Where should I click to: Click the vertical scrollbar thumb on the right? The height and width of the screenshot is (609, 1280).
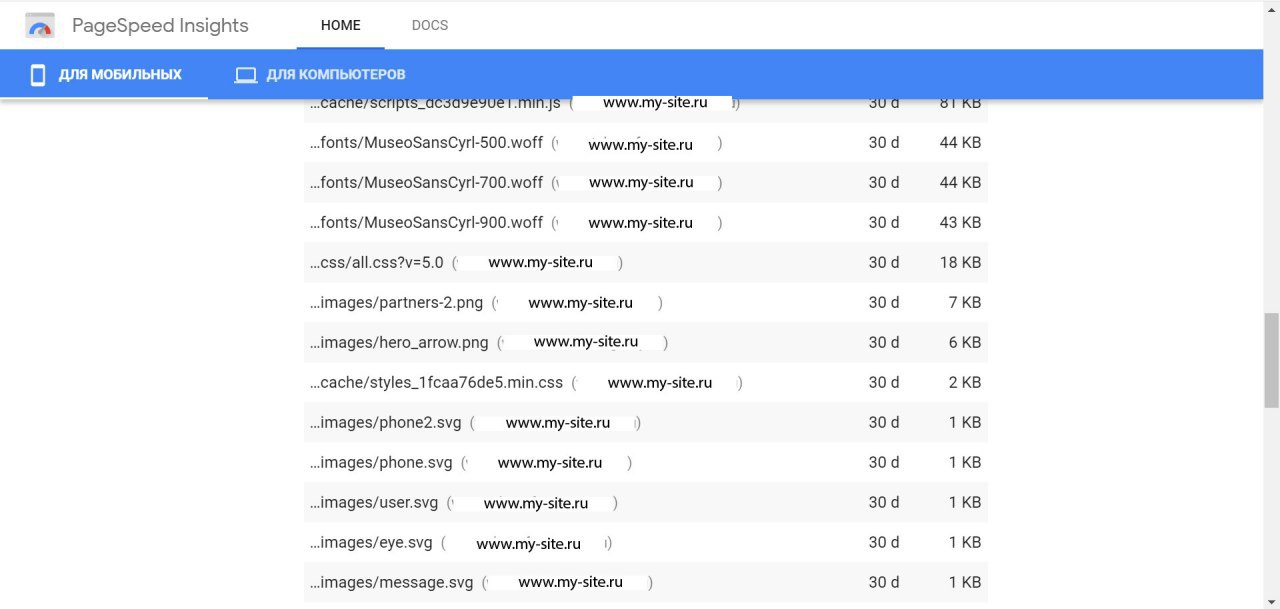1271,360
